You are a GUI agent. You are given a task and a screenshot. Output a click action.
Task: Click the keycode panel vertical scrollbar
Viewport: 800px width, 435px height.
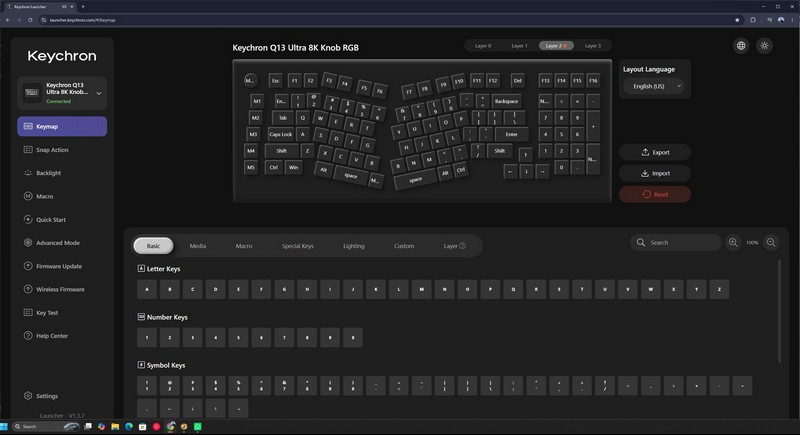click(779, 311)
